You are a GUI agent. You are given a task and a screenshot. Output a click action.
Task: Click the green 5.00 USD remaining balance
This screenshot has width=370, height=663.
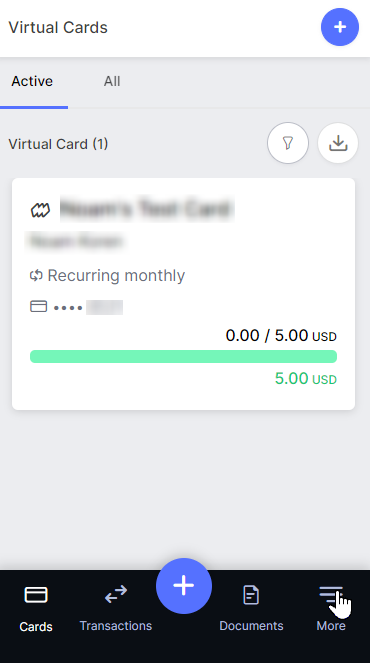[306, 378]
